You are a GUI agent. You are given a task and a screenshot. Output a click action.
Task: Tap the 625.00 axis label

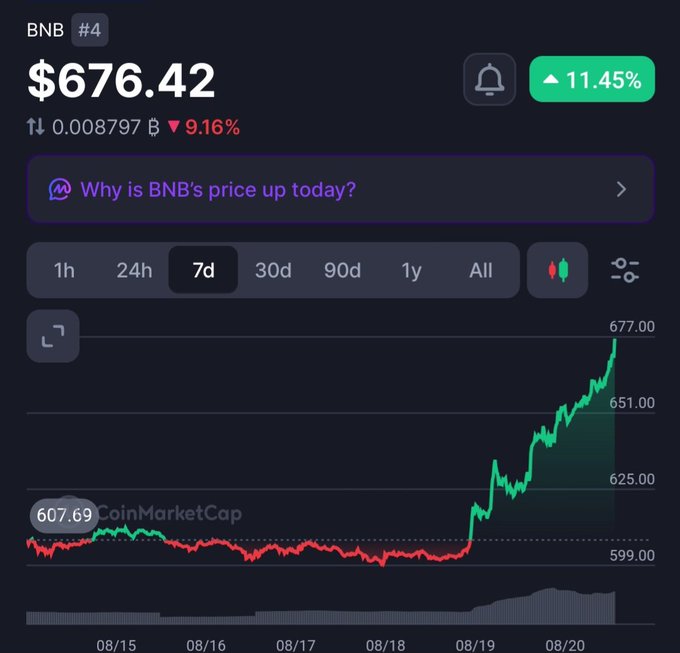click(632, 479)
